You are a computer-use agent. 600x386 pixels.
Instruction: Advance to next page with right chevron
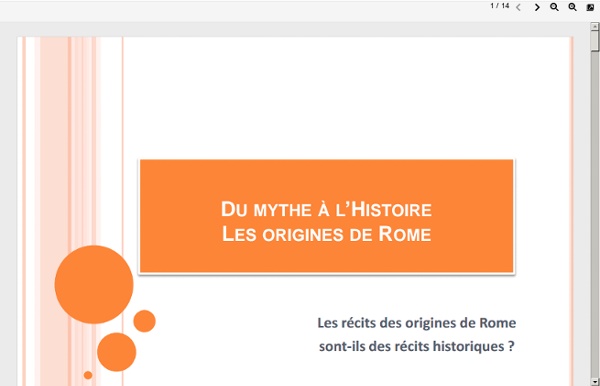pyautogui.click(x=537, y=7)
